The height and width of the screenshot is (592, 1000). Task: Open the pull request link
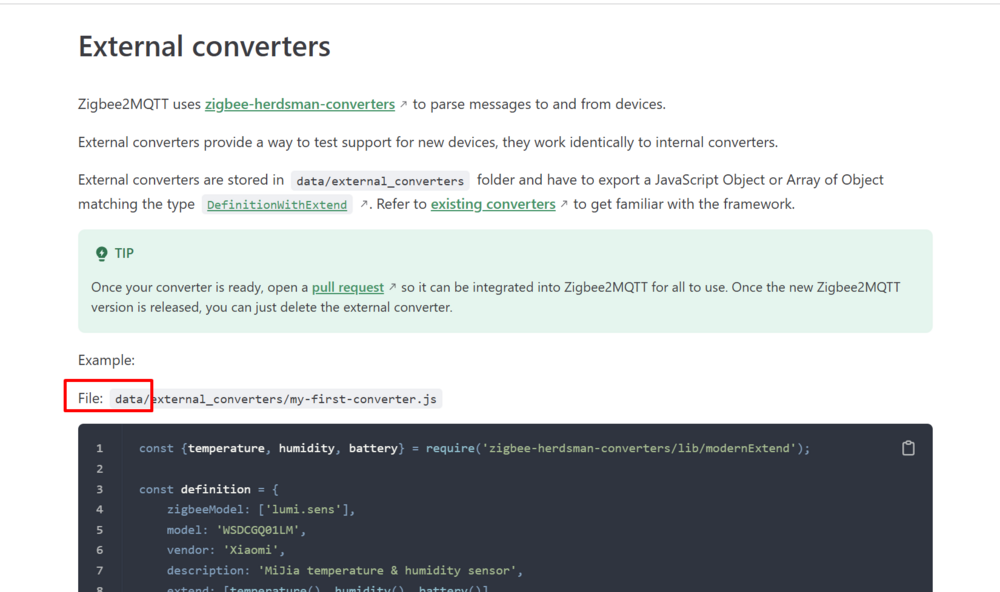point(347,287)
